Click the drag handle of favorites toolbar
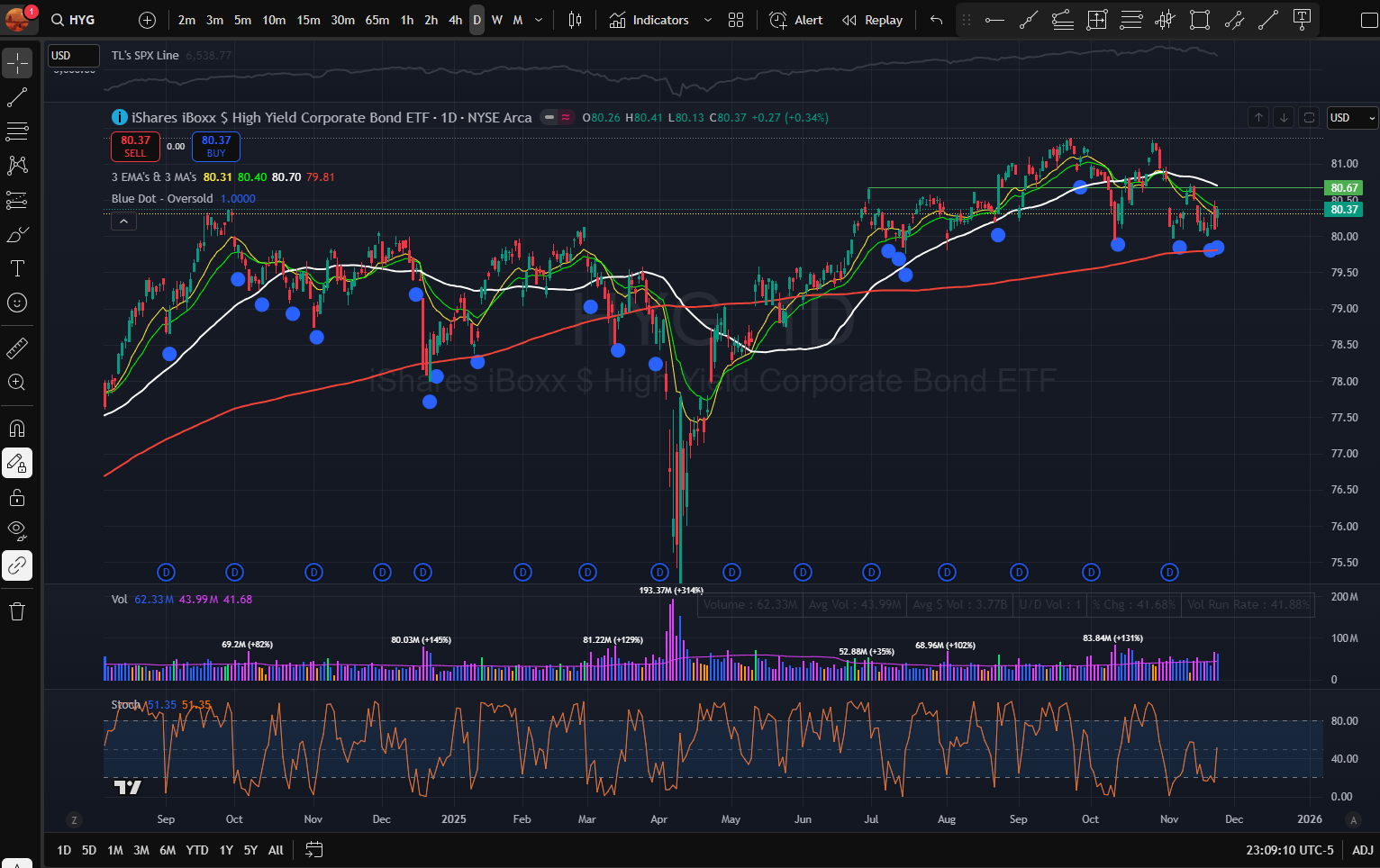1380x868 pixels. [x=967, y=20]
